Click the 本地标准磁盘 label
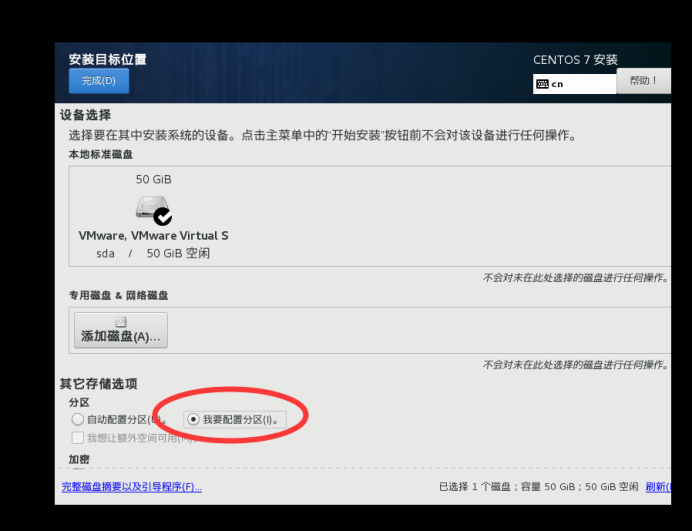The image size is (692, 531). point(101,154)
